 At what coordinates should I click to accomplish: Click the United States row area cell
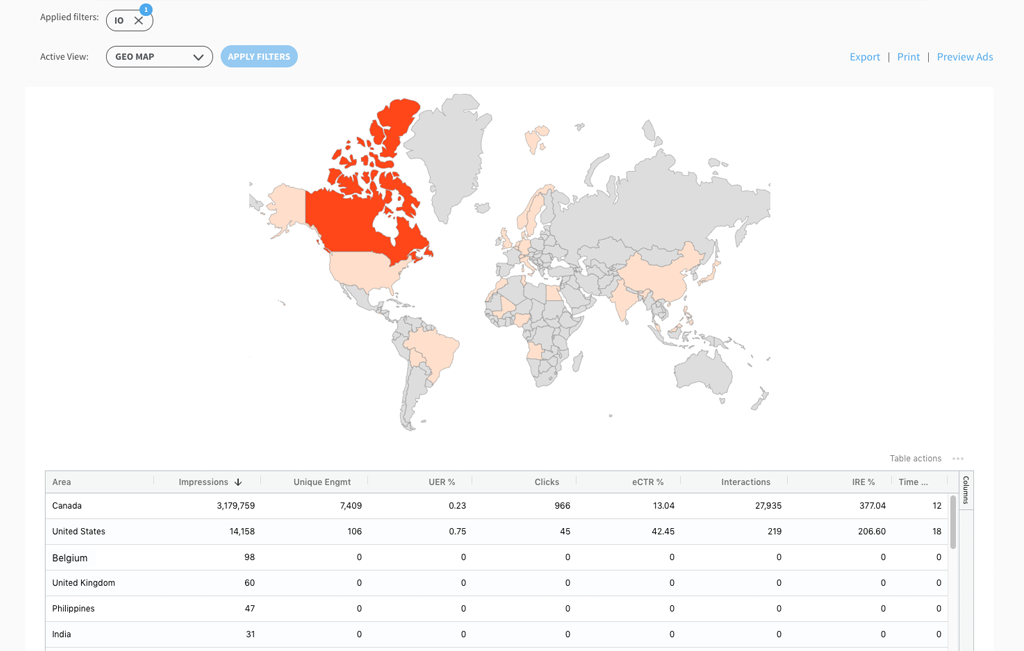coord(78,532)
